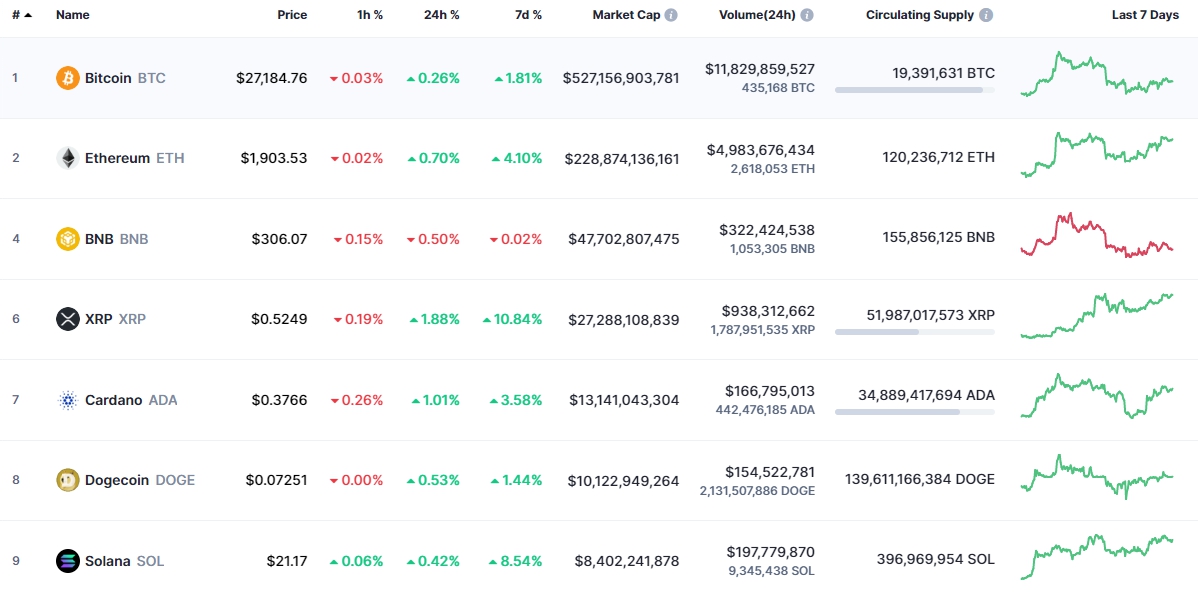This screenshot has width=1198, height=597.
Task: Click Ethereum market cap $228,874,136,161
Action: click(x=622, y=158)
